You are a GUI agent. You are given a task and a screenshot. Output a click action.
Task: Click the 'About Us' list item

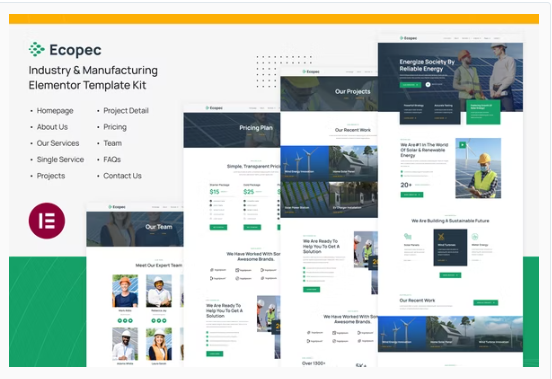(x=52, y=127)
